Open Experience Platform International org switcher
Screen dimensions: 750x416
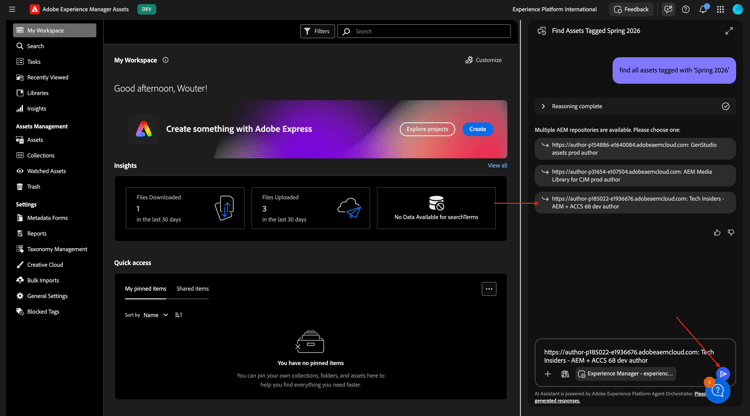coord(554,9)
